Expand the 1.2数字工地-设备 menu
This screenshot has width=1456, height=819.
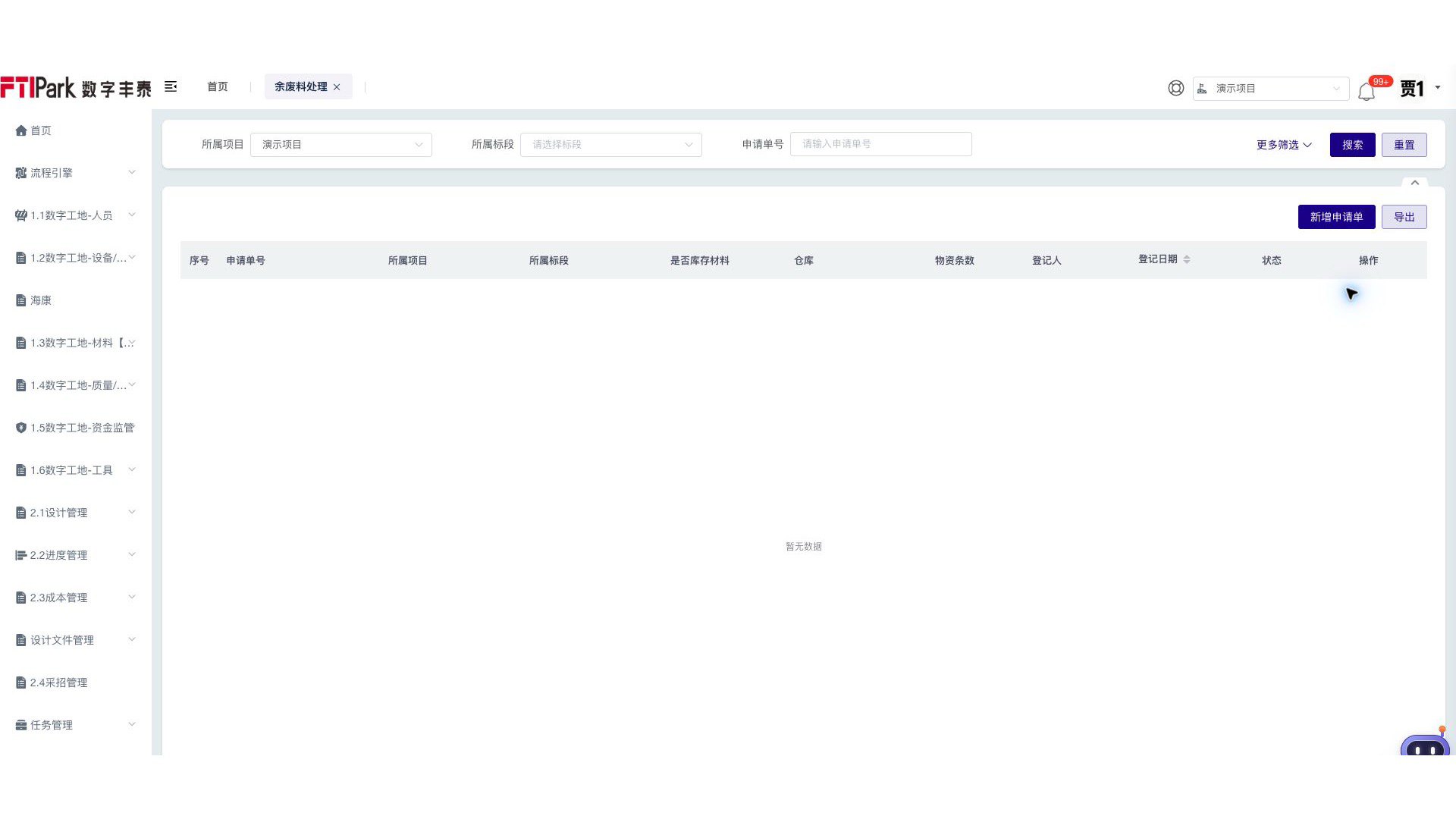132,257
